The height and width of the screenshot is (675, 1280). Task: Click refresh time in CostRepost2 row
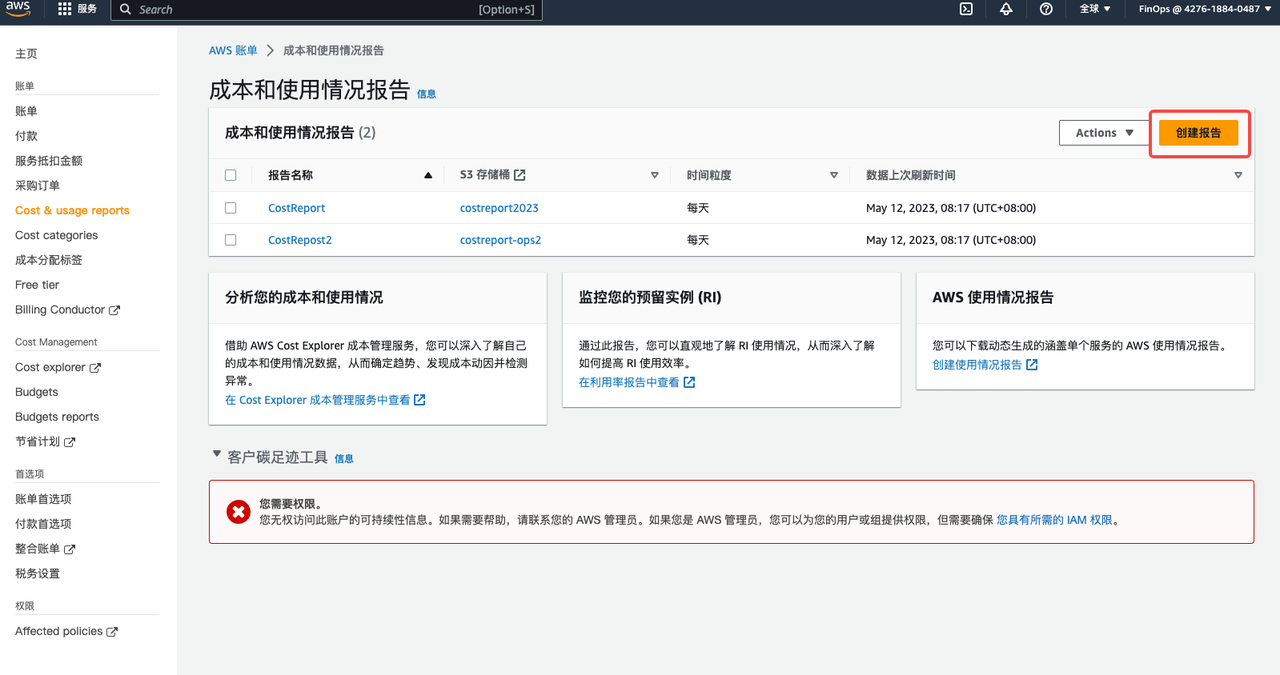click(x=951, y=240)
